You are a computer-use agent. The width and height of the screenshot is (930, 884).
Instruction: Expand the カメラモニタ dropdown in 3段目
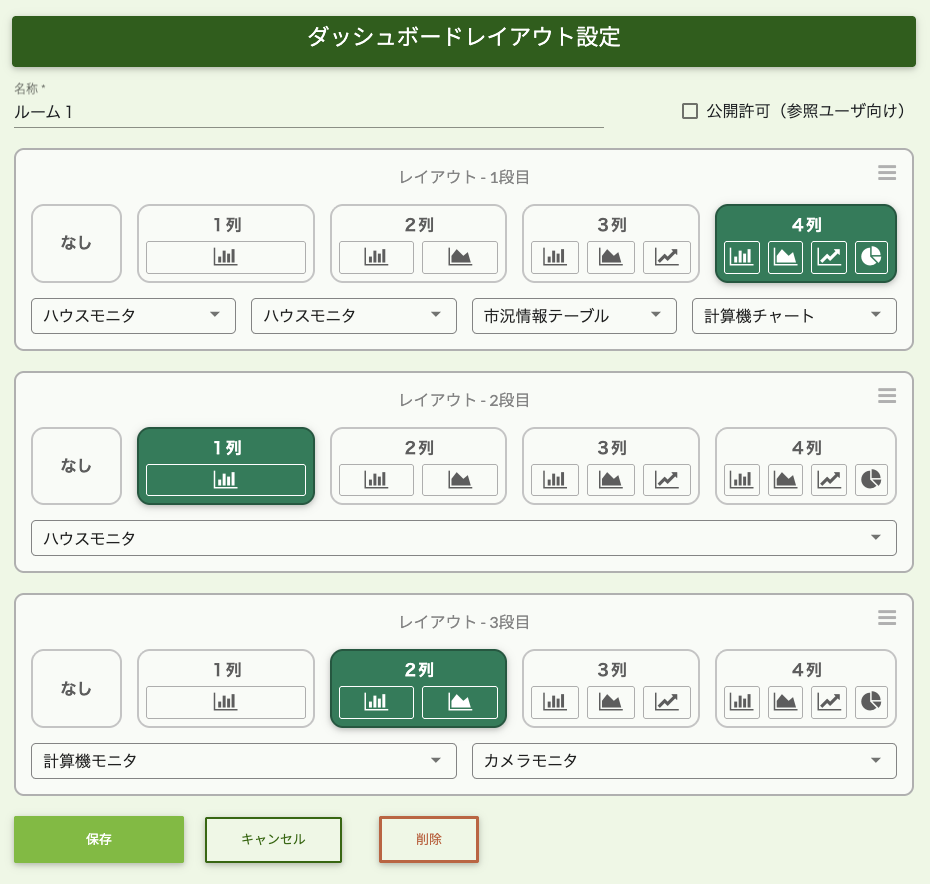click(x=683, y=761)
